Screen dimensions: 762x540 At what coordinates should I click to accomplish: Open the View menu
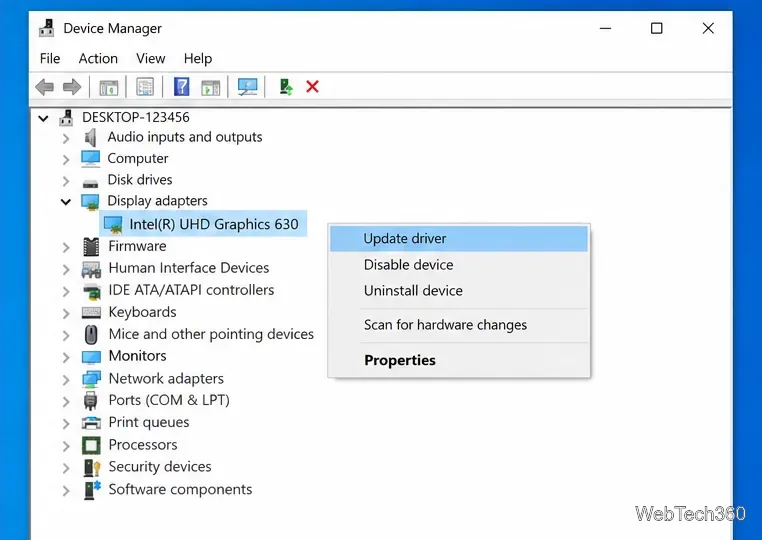(x=151, y=59)
